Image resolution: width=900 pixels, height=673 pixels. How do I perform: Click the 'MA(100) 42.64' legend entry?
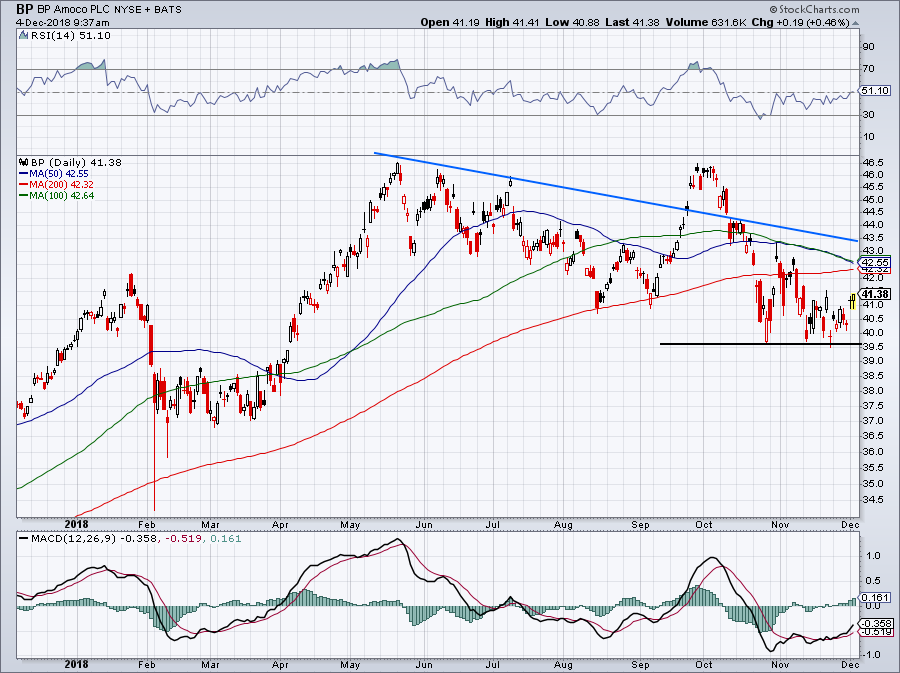point(61,195)
